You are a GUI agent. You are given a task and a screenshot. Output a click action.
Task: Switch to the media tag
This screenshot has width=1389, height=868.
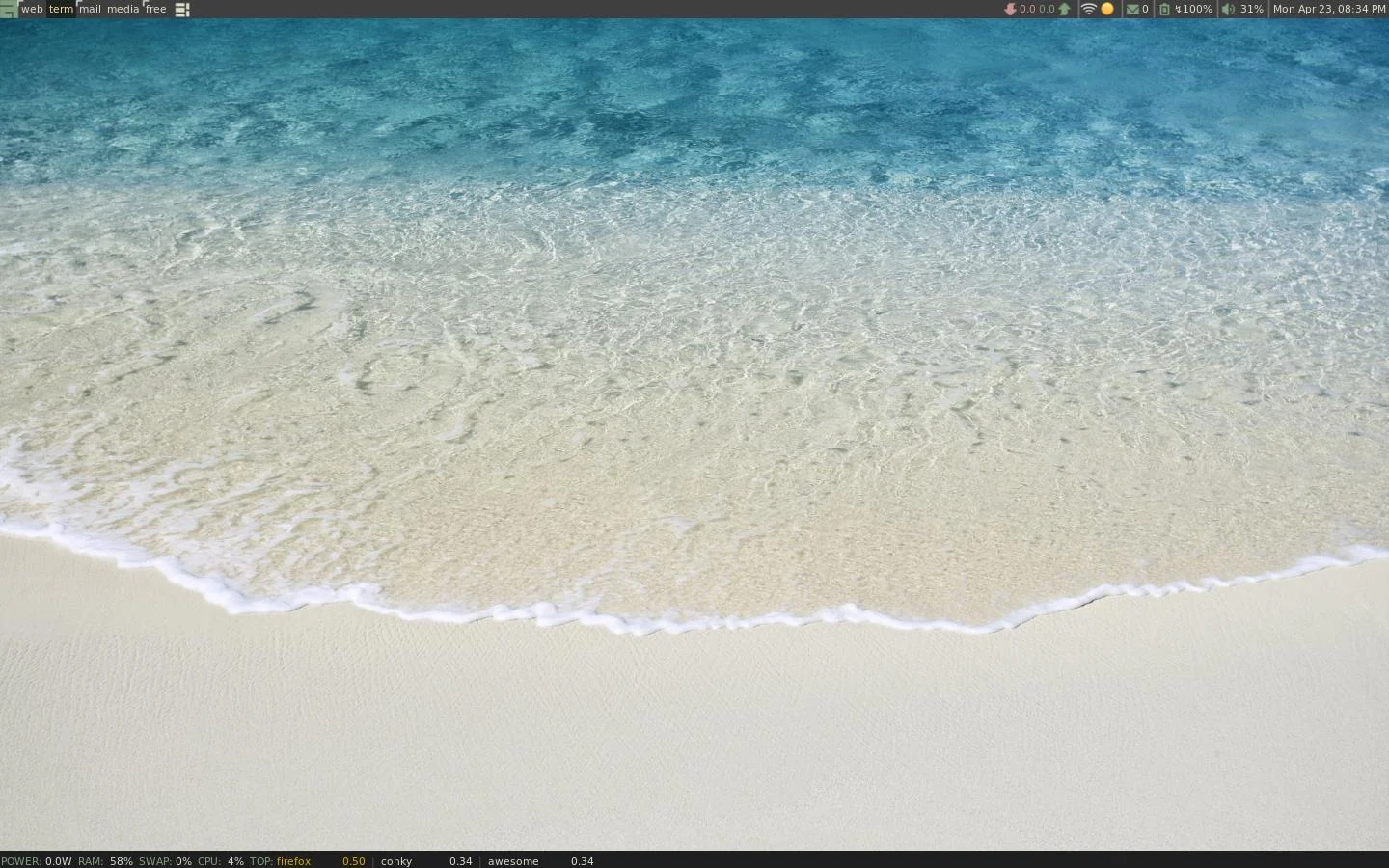click(123, 10)
